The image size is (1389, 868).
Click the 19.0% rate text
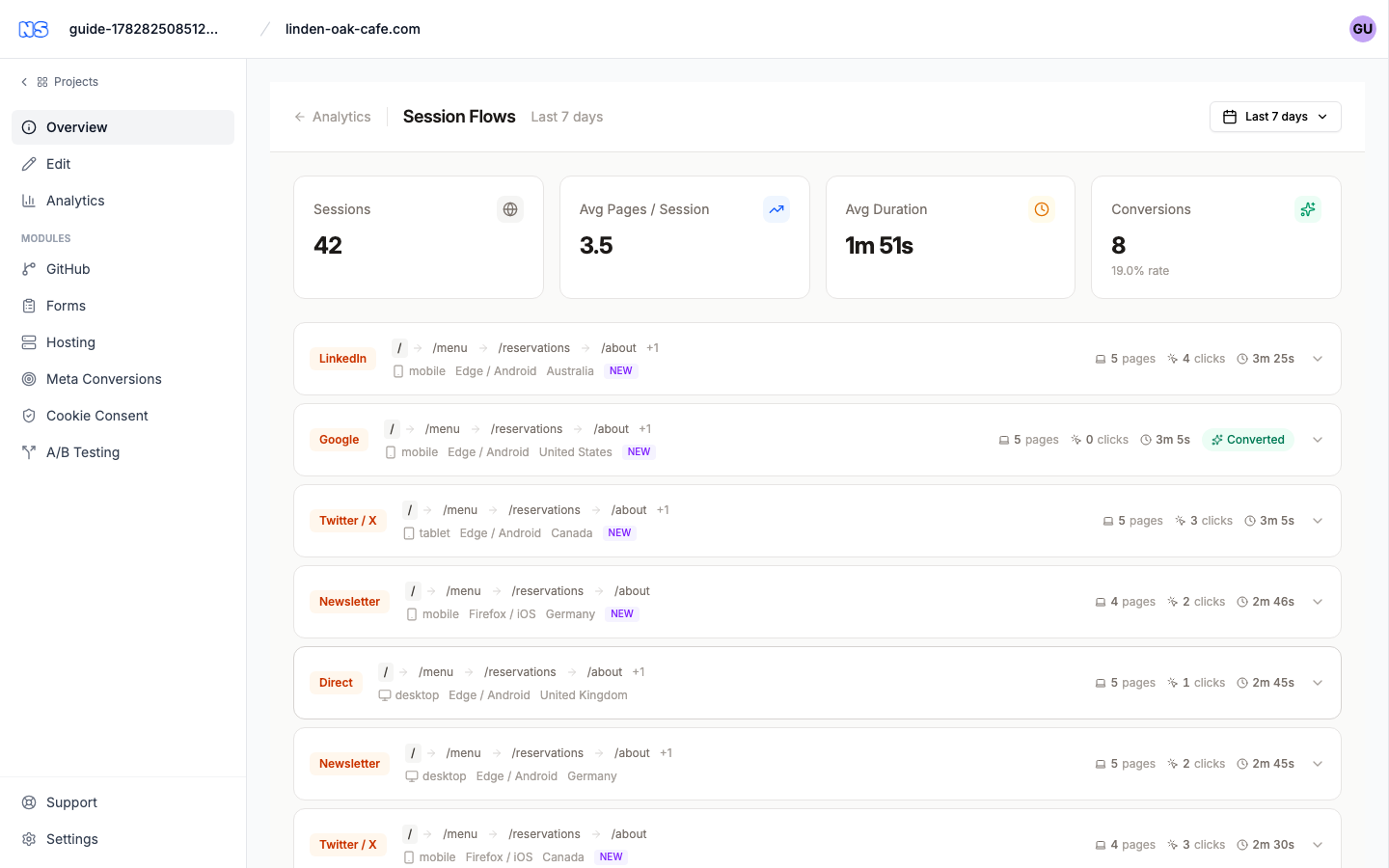(x=1140, y=271)
